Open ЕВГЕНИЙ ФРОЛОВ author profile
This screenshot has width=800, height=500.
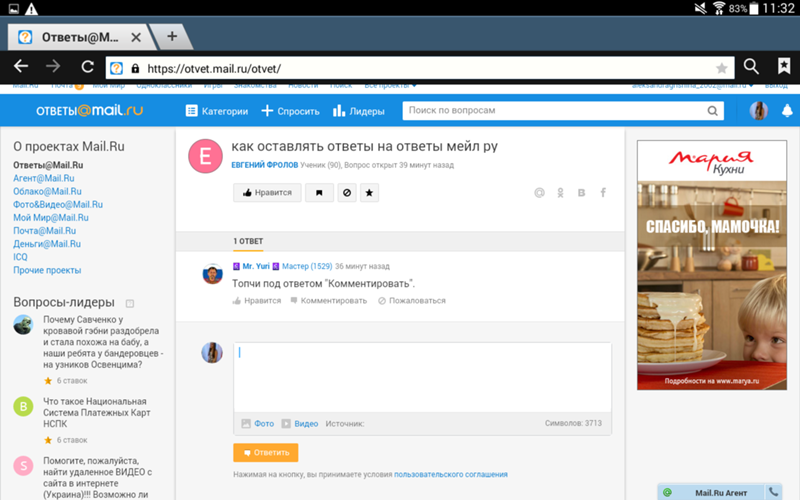(265, 165)
